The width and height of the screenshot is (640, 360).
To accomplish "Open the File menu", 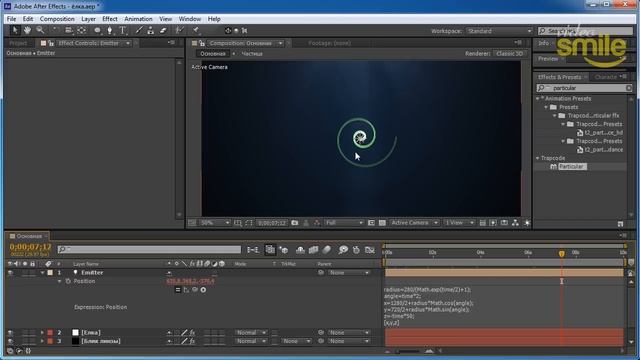I will (x=11, y=19).
